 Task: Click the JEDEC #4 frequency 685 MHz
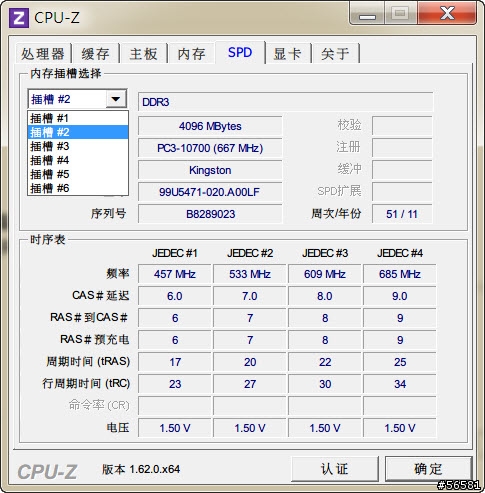400,274
